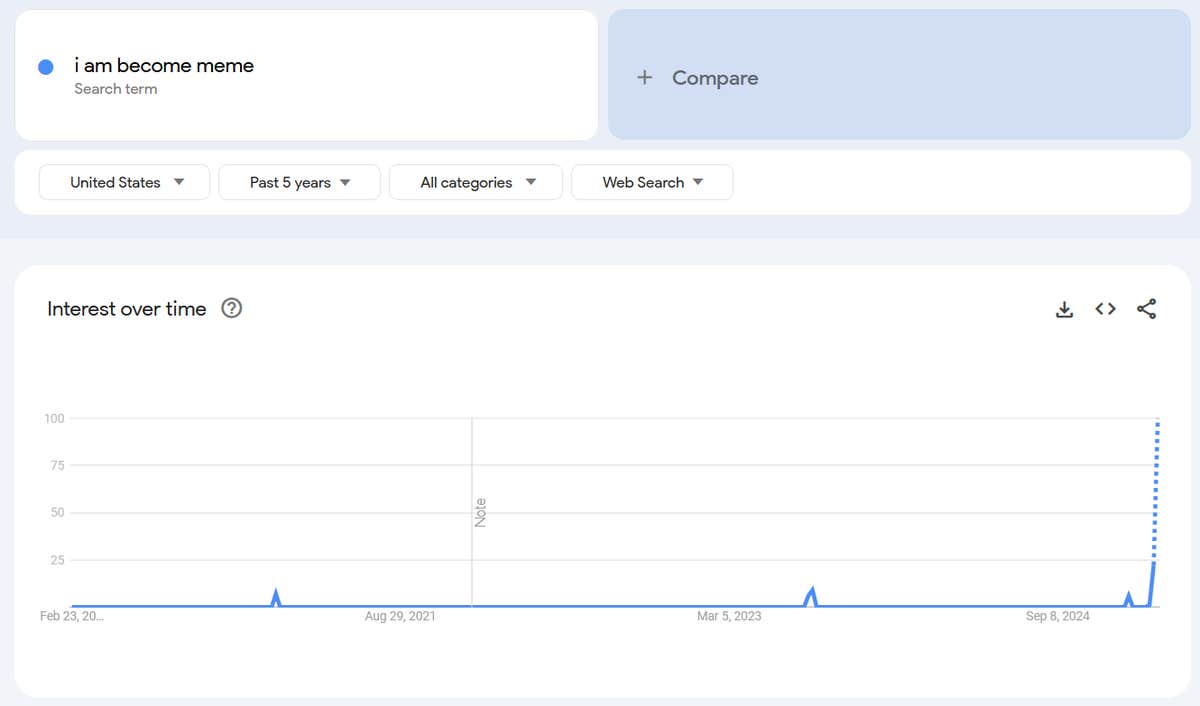Screen dimensions: 1200x706
Task: Select the small spike before Aug 29, 2021
Action: [276, 596]
